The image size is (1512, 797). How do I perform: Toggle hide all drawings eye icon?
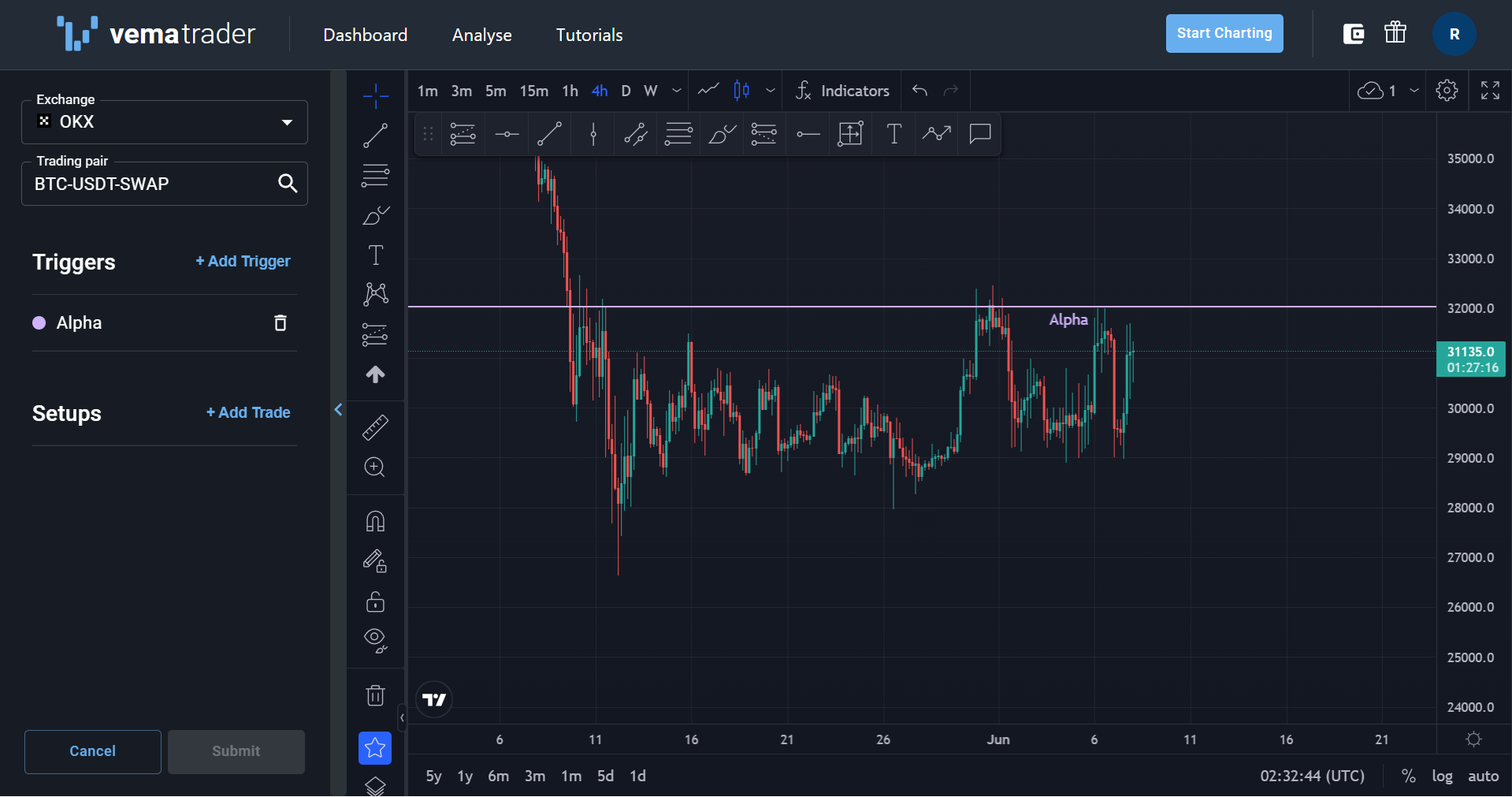point(376,641)
